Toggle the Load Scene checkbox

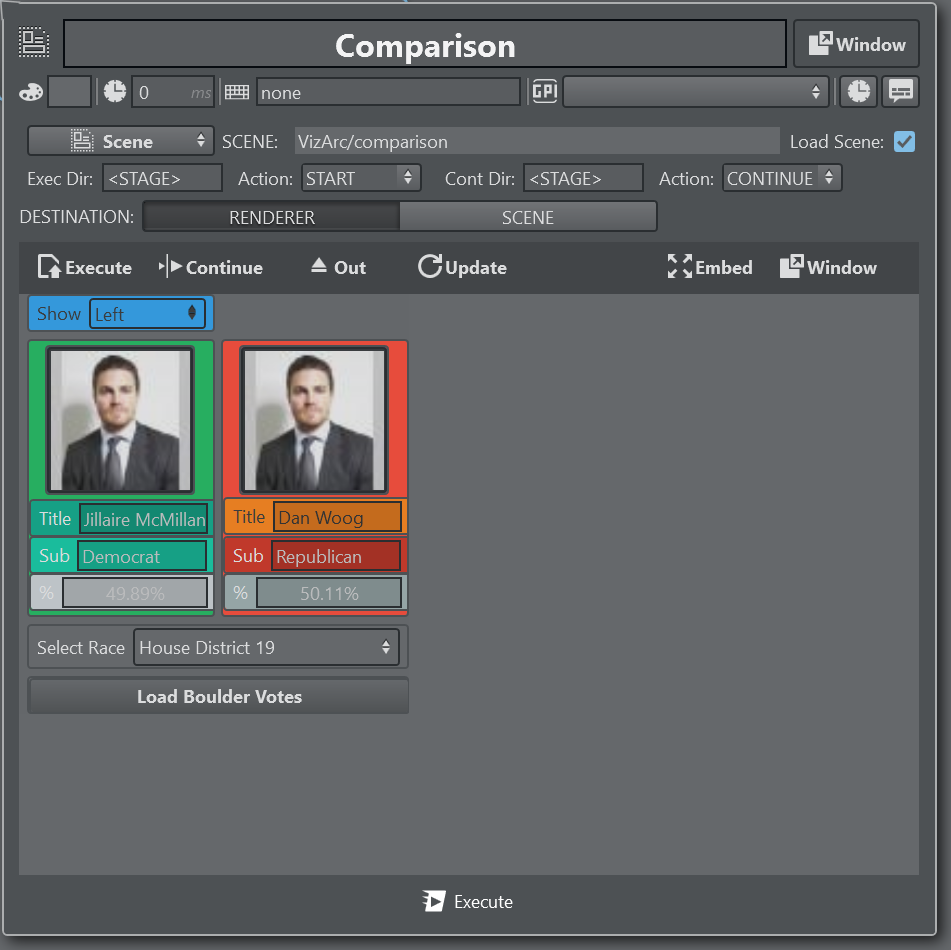[x=904, y=141]
